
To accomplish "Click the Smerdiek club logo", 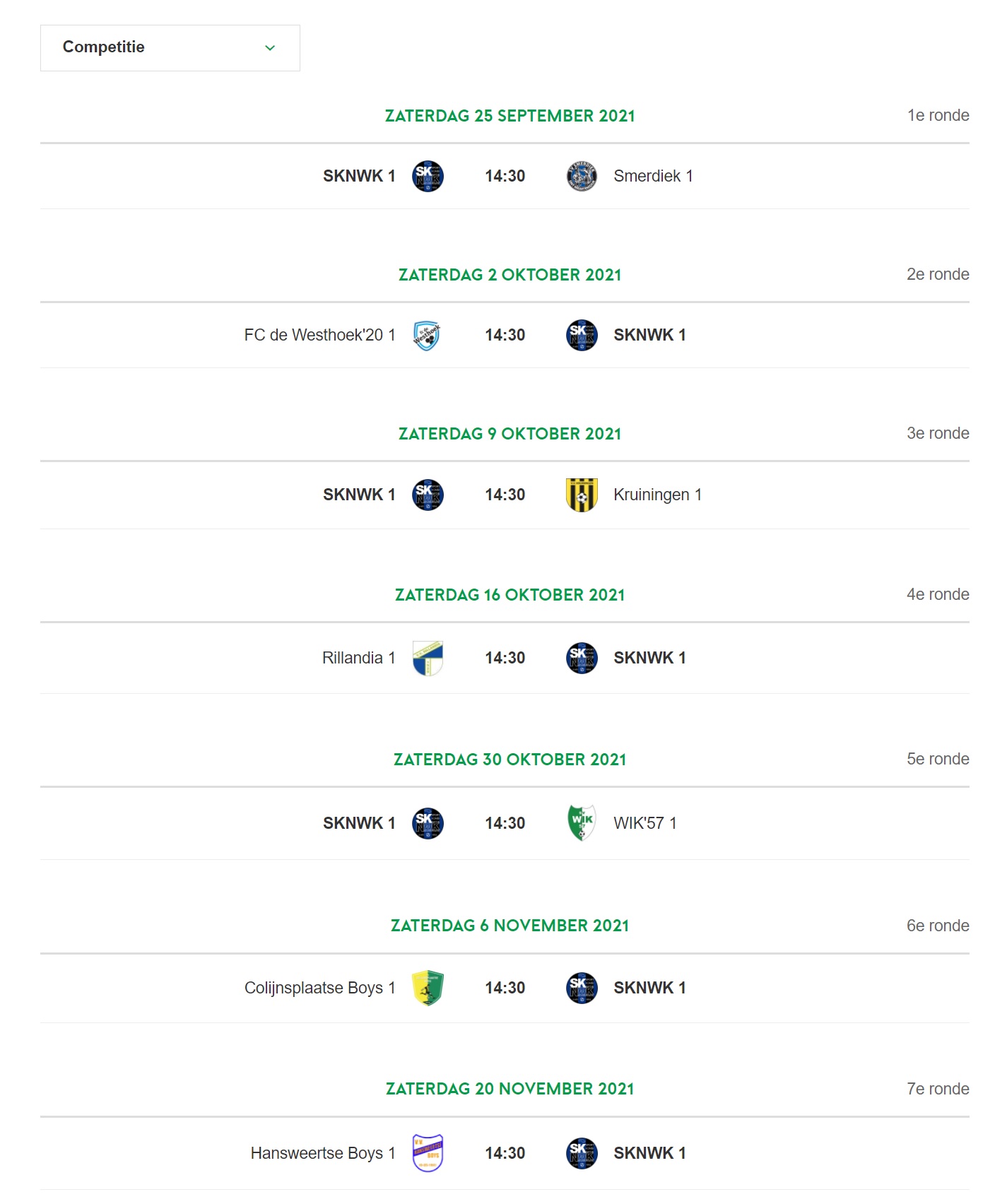I will pos(582,176).
